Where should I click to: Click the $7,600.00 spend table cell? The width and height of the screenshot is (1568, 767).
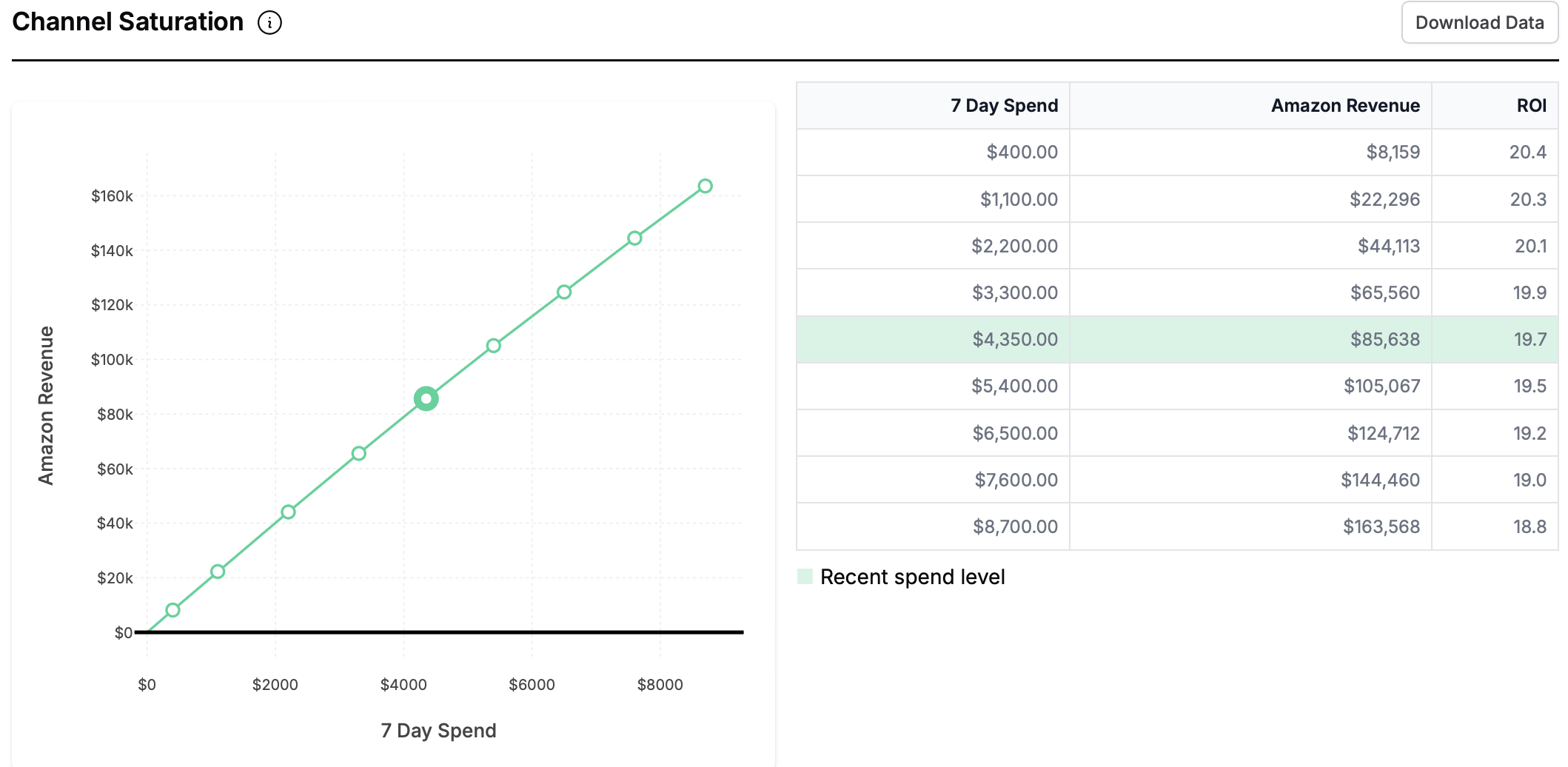pos(1016,480)
